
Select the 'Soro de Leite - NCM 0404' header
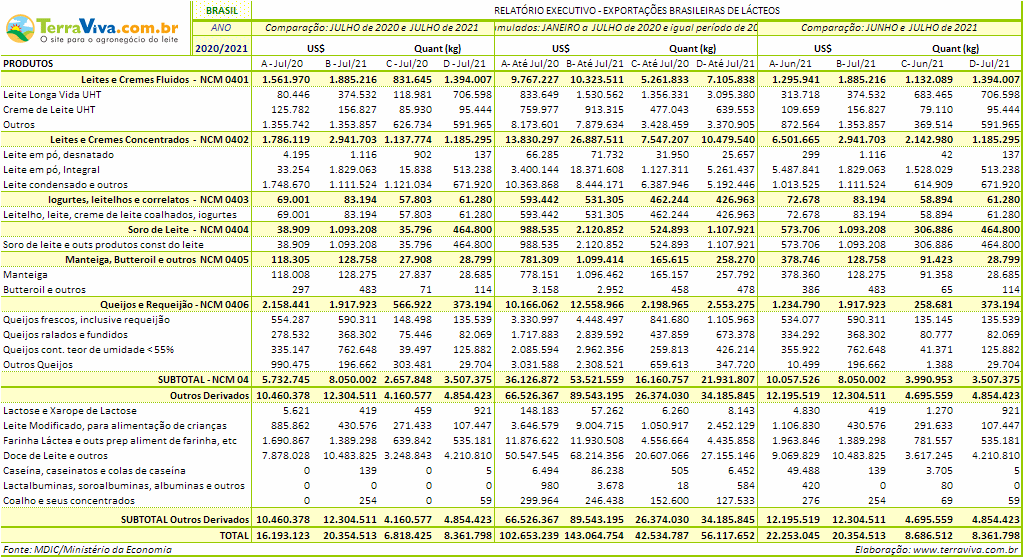click(189, 230)
